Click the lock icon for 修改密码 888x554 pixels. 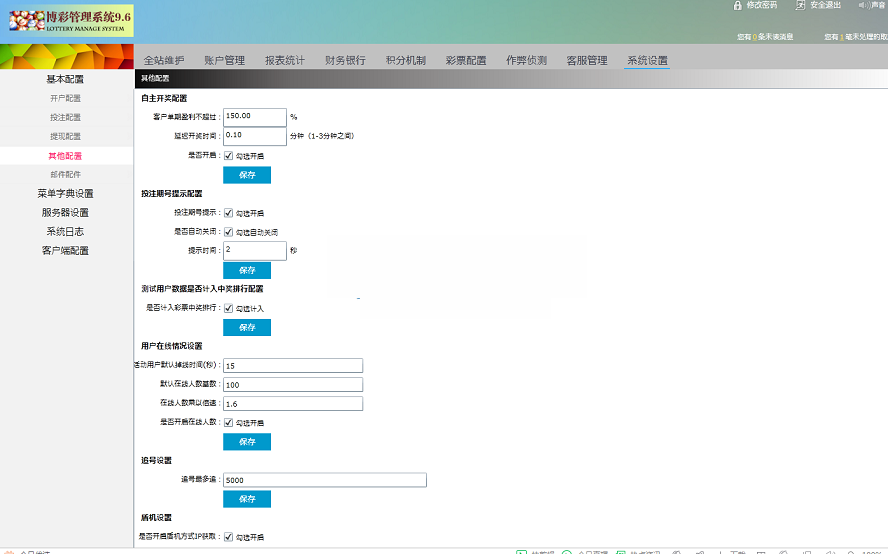tap(738, 6)
